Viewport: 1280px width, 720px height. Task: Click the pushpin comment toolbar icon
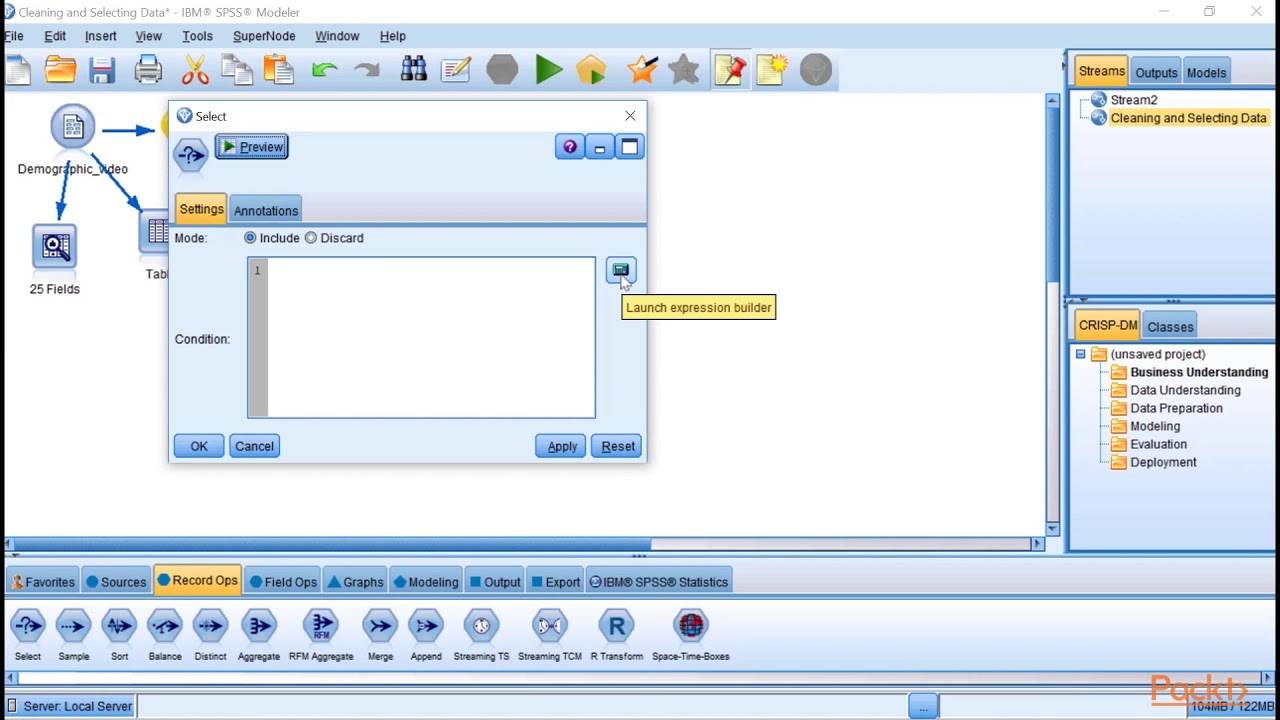pyautogui.click(x=730, y=70)
